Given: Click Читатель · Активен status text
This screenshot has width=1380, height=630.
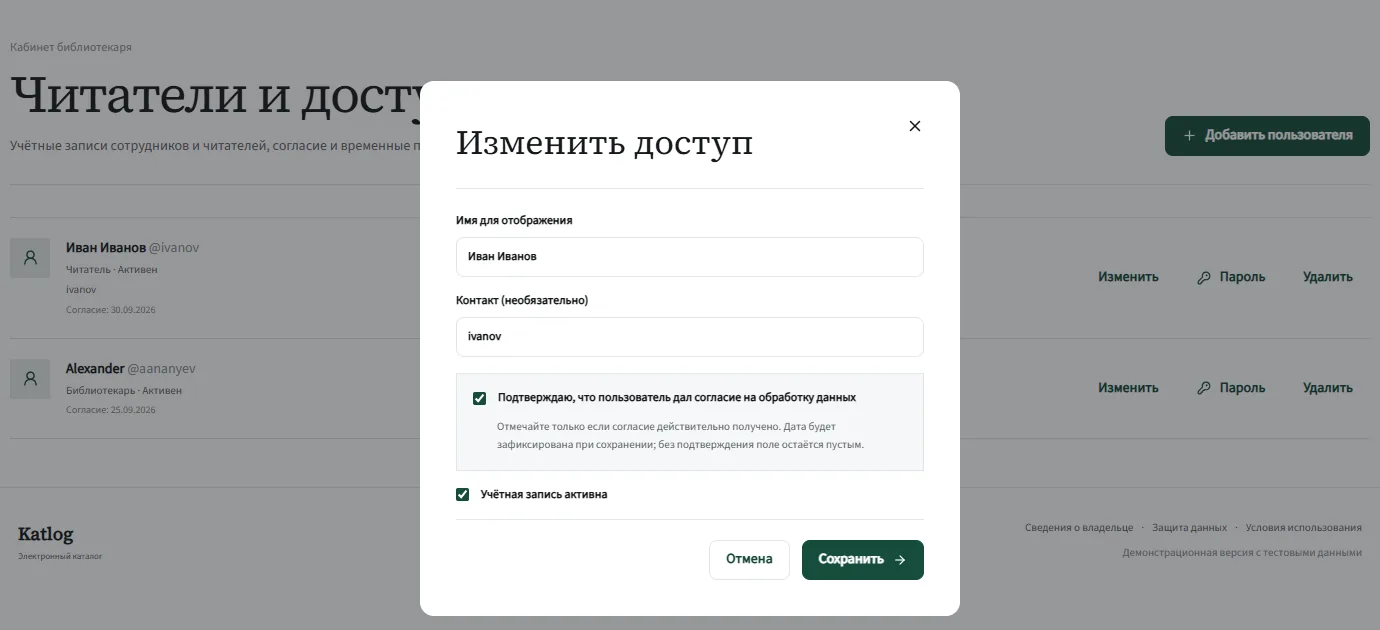Looking at the screenshot, I should (112, 270).
